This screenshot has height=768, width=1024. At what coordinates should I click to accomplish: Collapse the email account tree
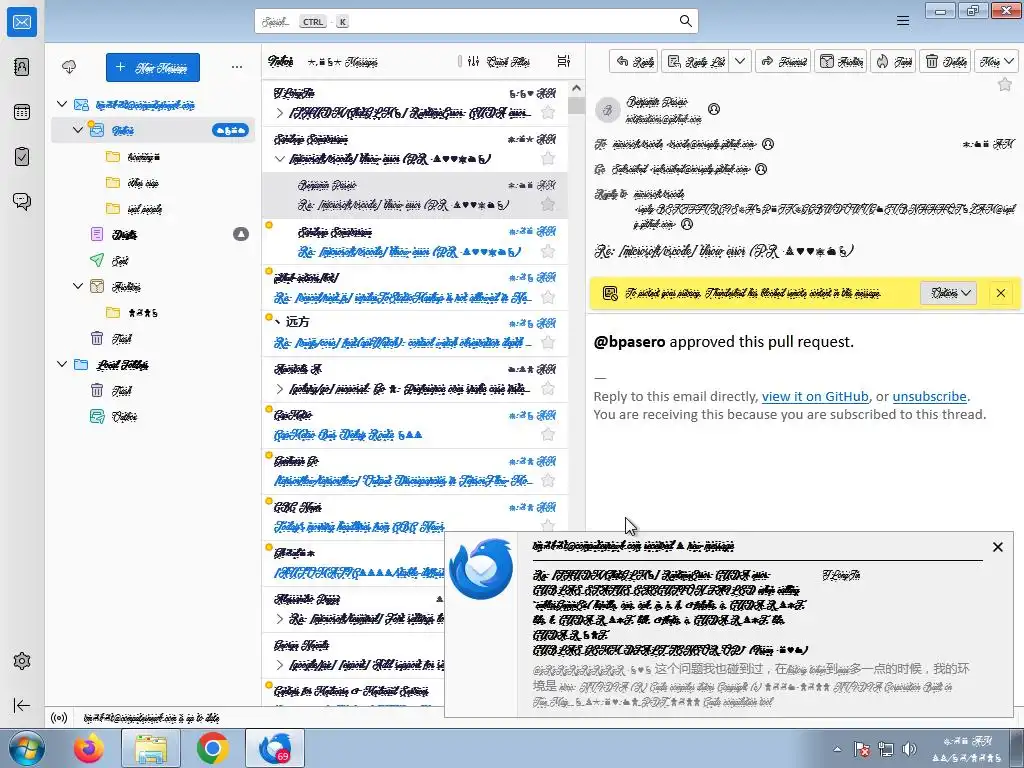click(62, 104)
